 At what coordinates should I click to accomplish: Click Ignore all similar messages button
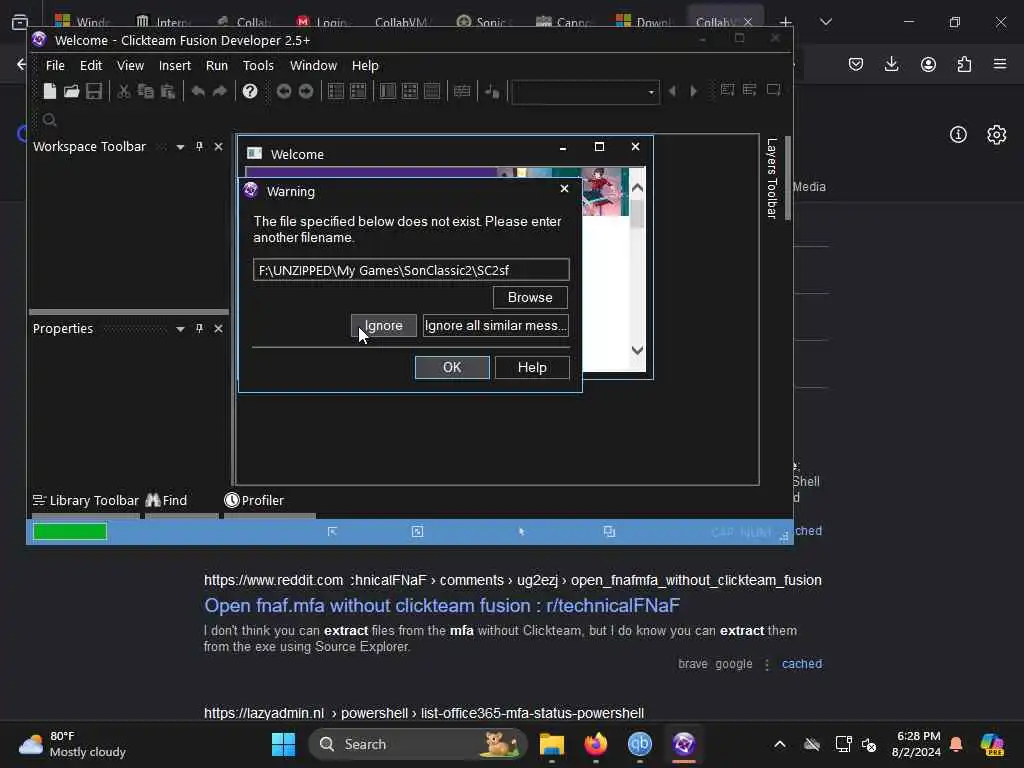pos(496,325)
